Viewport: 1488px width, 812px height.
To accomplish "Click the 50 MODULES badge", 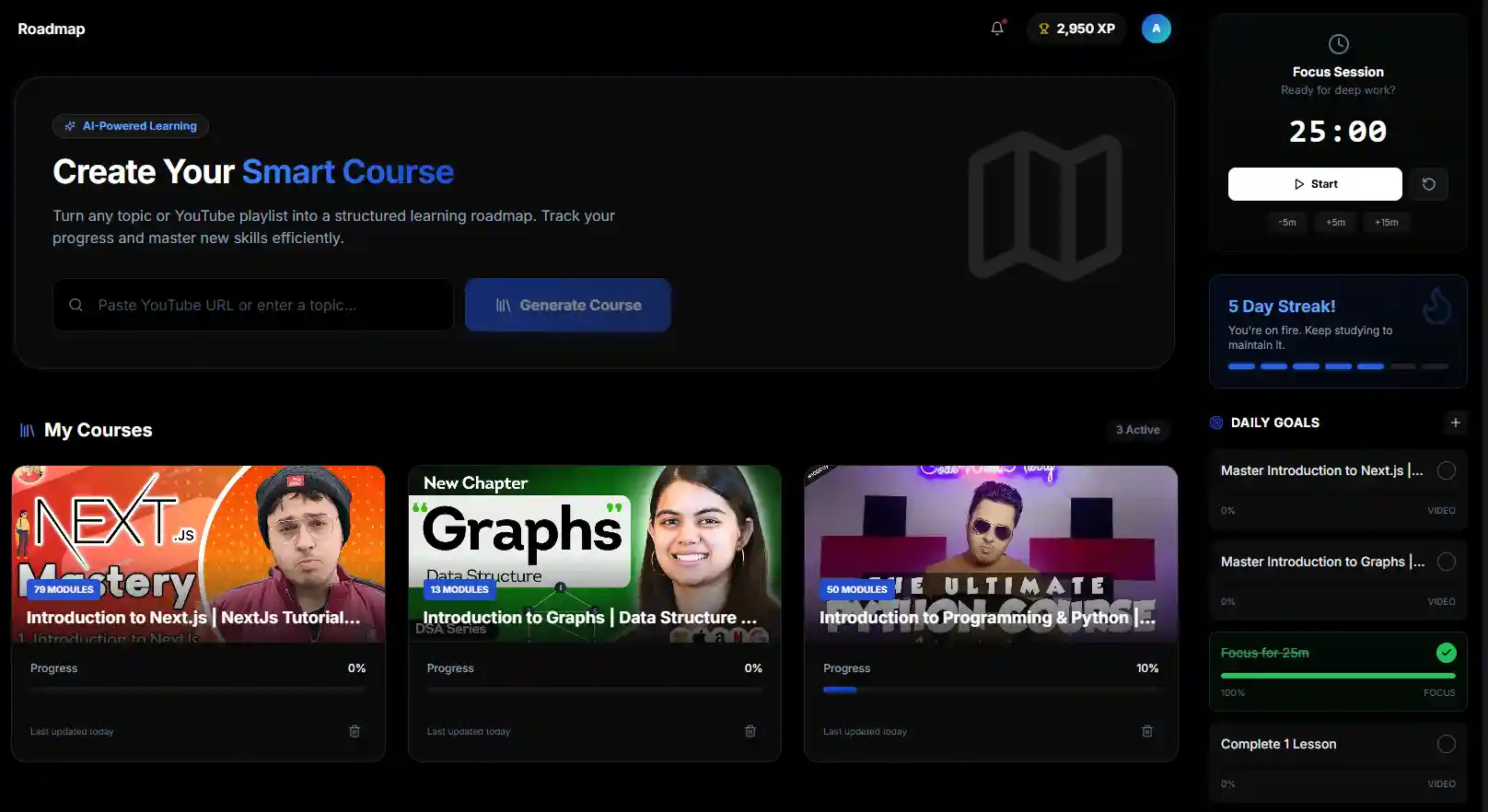I will [857, 589].
